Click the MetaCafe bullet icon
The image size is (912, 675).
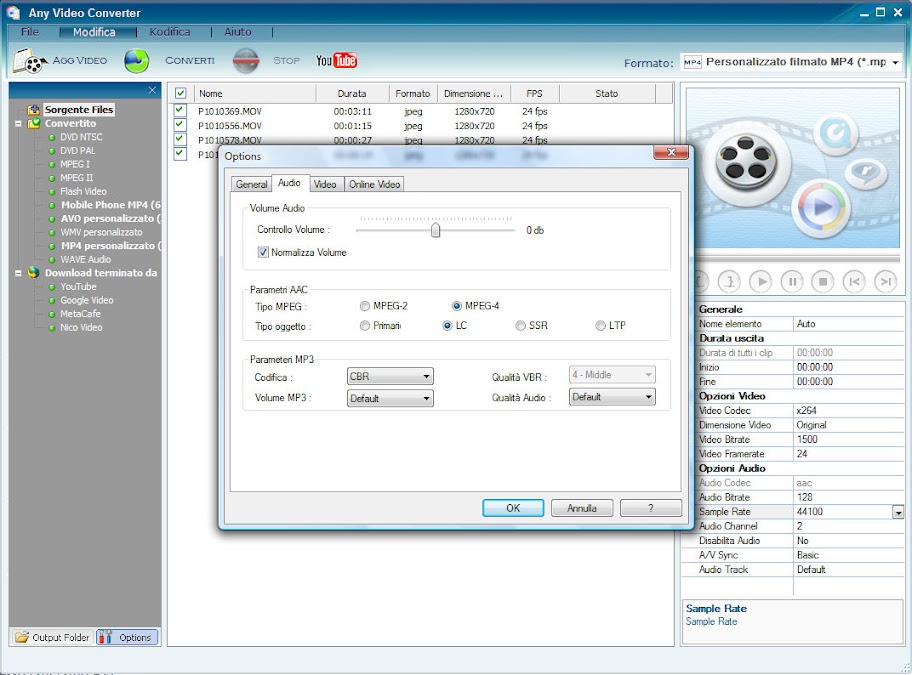pyautogui.click(x=52, y=314)
